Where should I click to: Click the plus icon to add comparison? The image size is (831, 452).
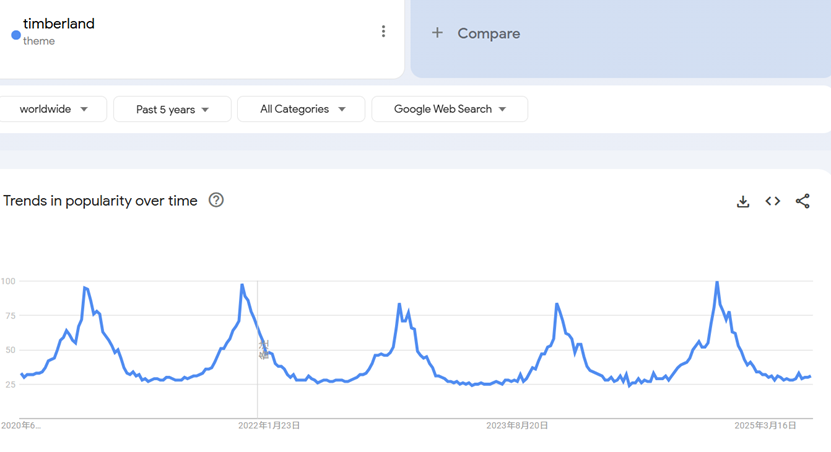[x=437, y=33]
